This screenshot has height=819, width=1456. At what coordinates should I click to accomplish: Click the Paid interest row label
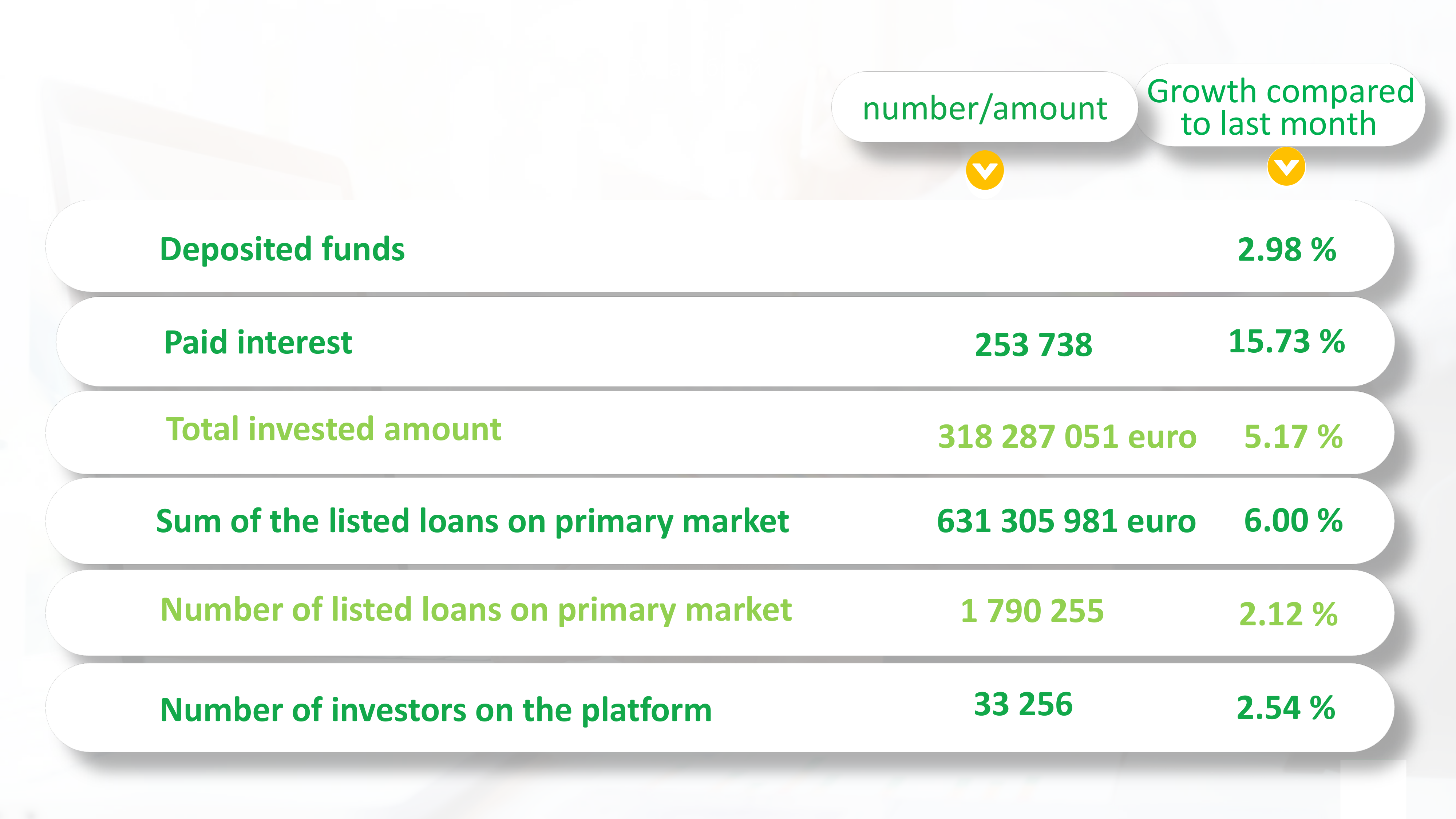coord(258,343)
